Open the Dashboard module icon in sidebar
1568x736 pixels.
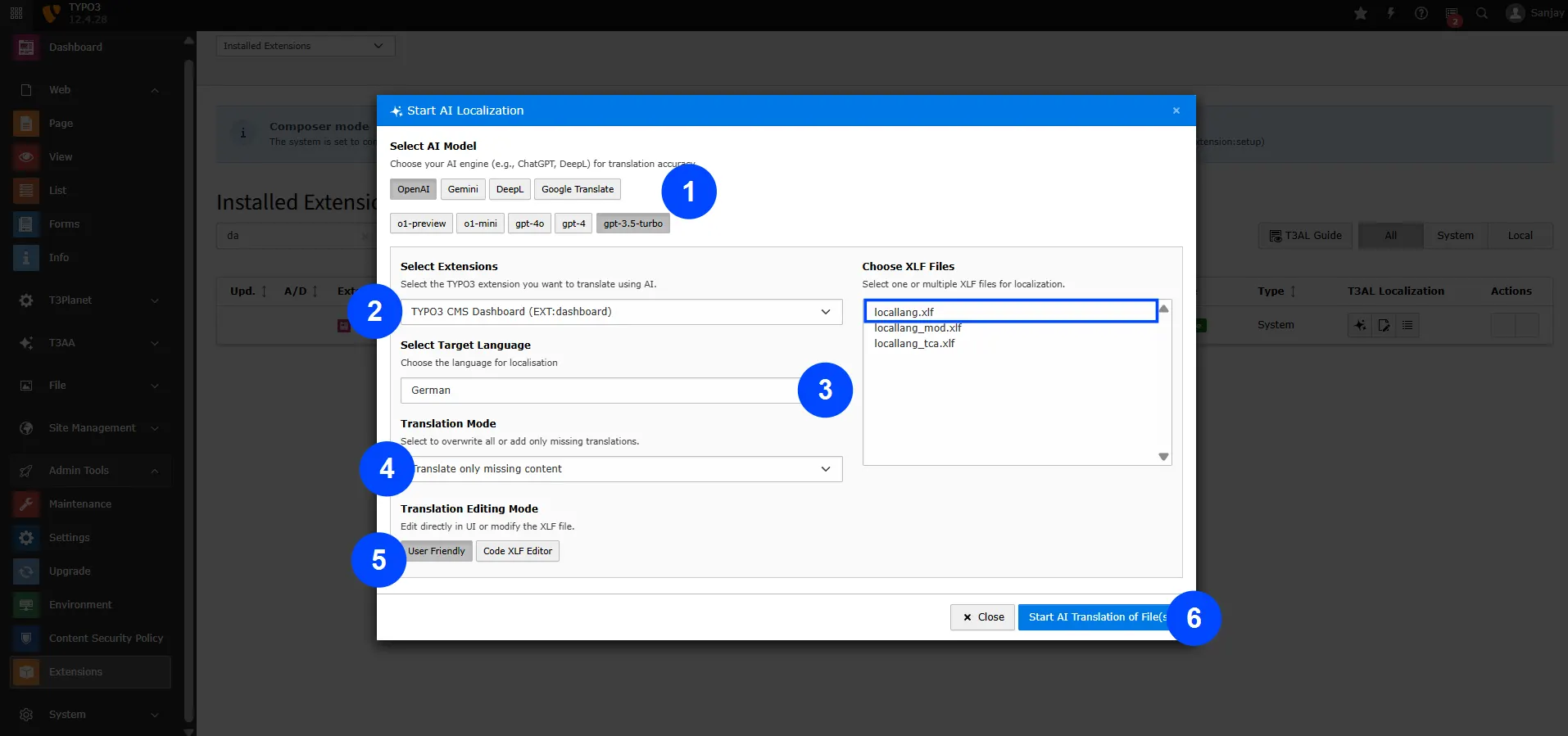click(x=26, y=47)
